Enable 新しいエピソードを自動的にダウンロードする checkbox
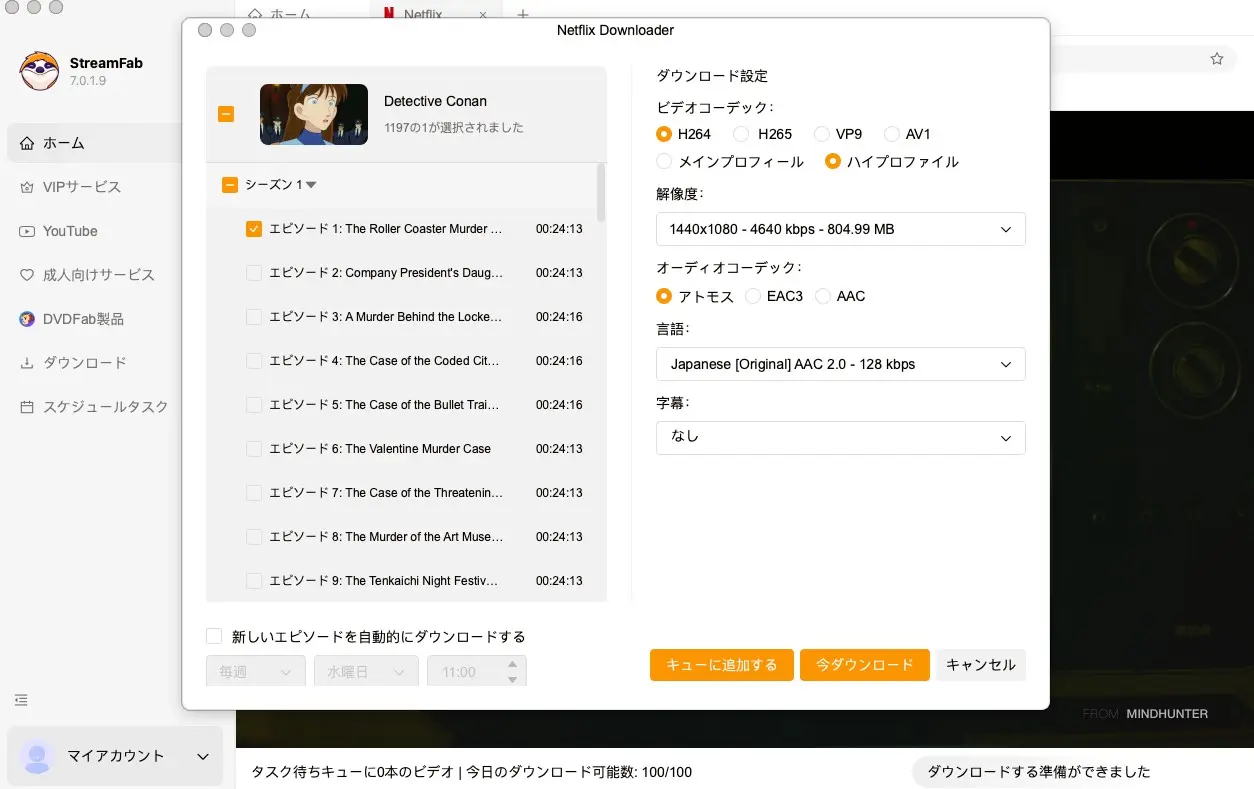Viewport: 1254px width, 789px height. tap(214, 636)
